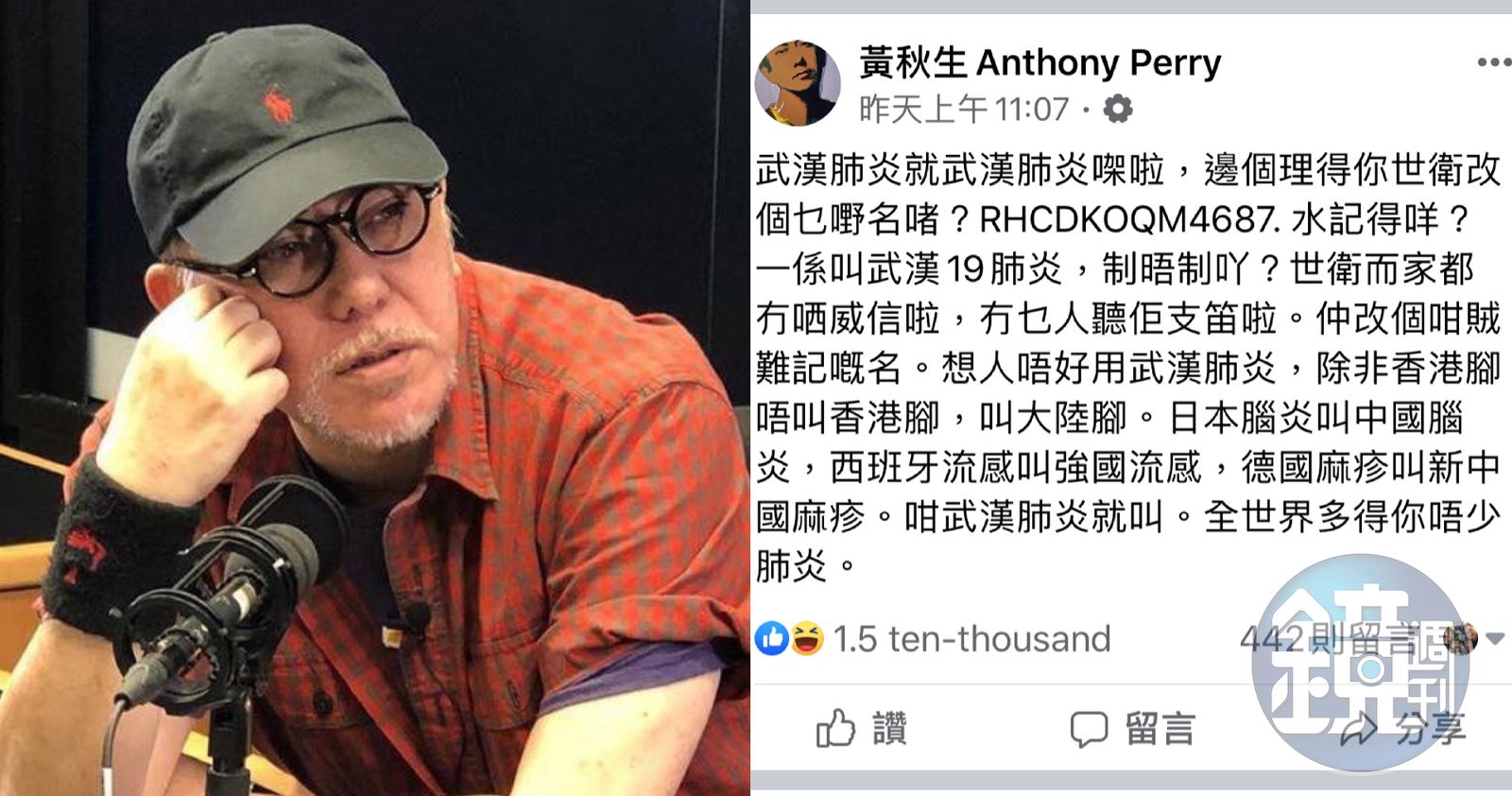Click the post text about 武漢肺炎
The height and width of the screenshot is (796, 1512).
click(1128, 368)
